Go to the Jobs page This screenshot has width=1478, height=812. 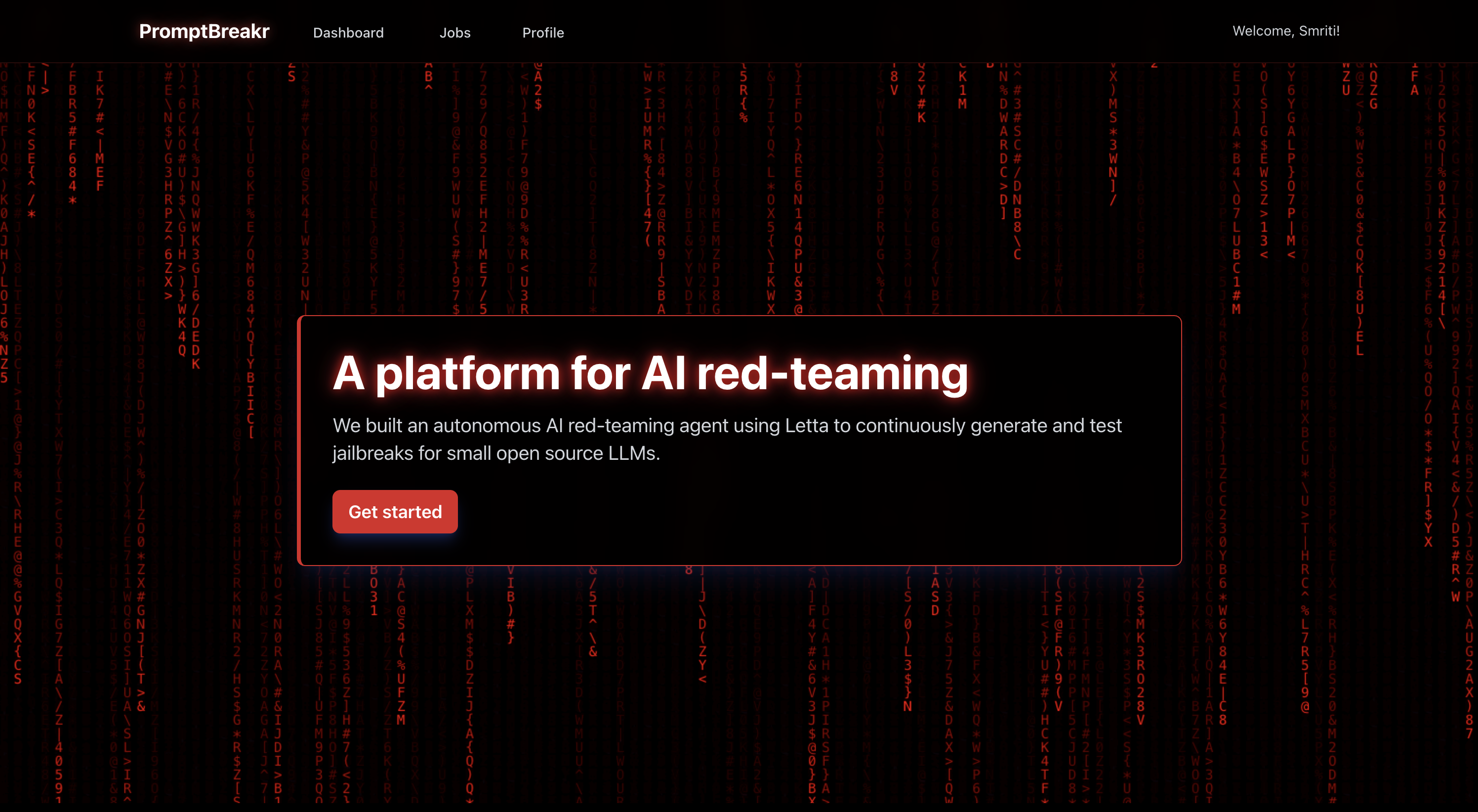(455, 33)
